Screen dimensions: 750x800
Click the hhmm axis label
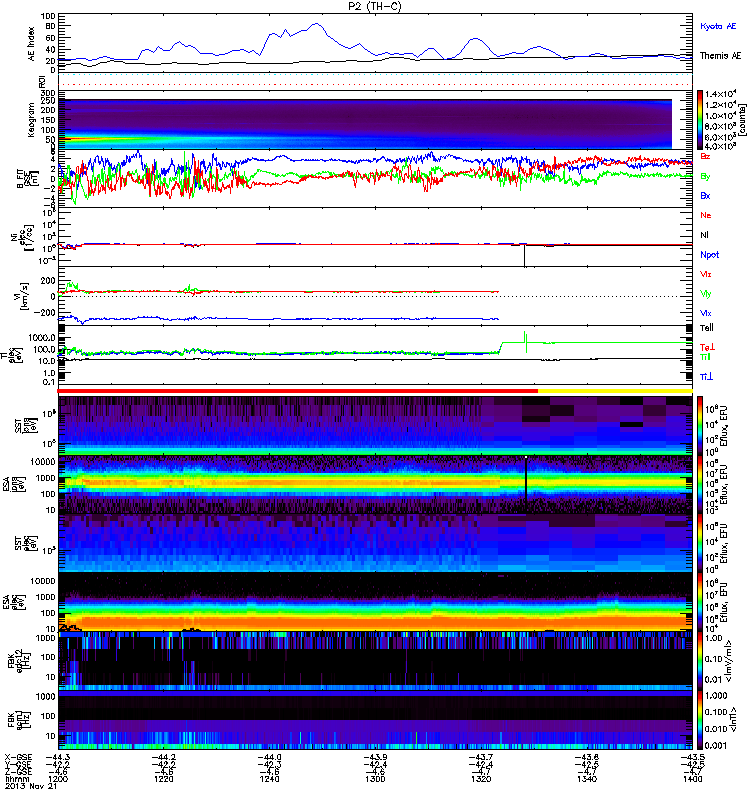(15, 779)
